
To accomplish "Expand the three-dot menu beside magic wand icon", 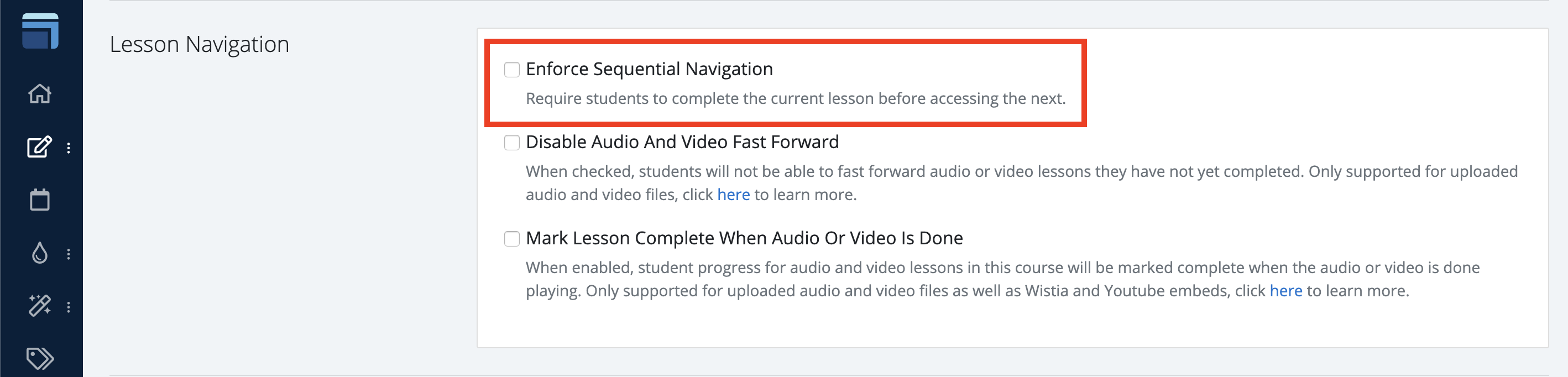I will [69, 307].
